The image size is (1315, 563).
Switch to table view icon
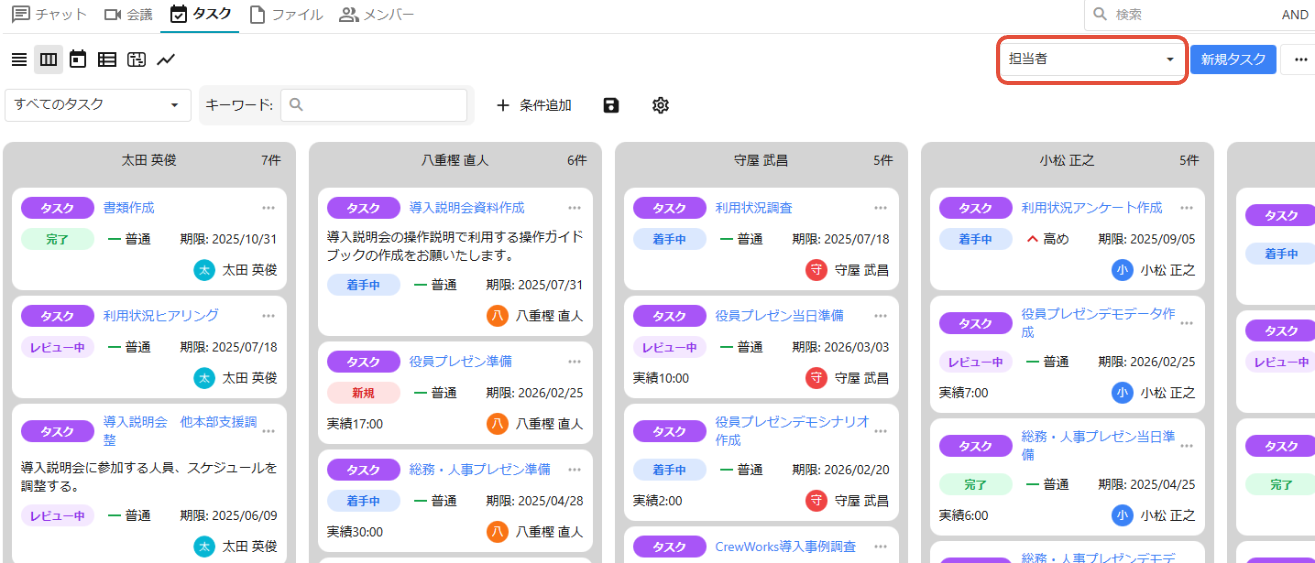point(107,59)
